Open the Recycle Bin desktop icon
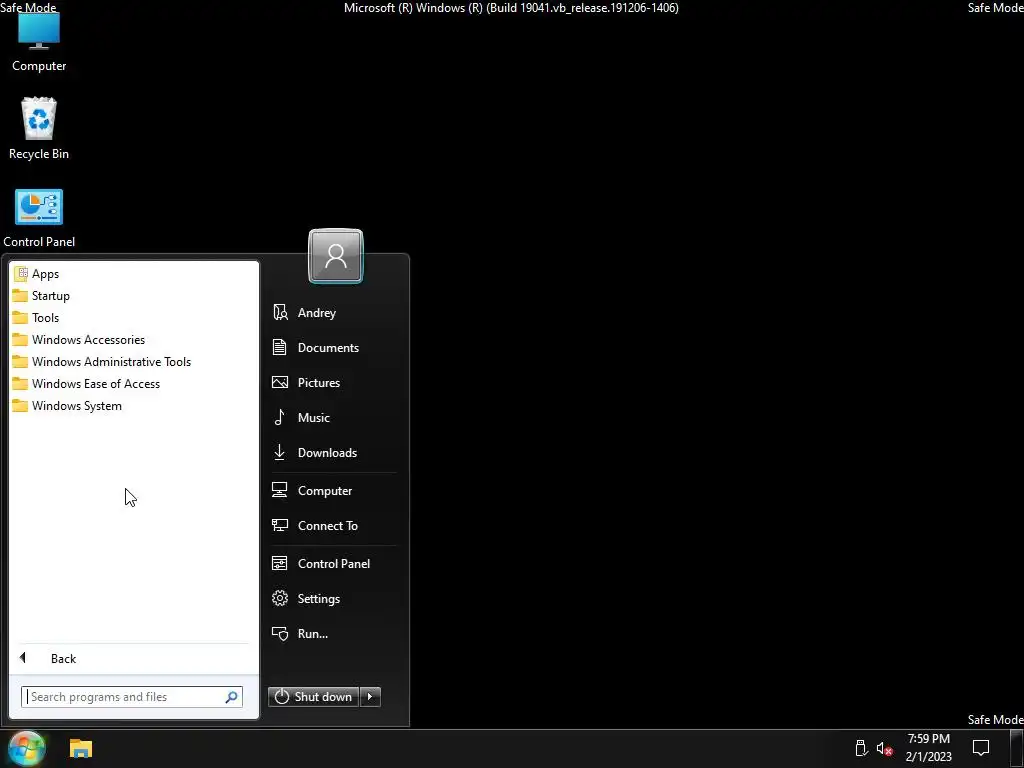 39,129
